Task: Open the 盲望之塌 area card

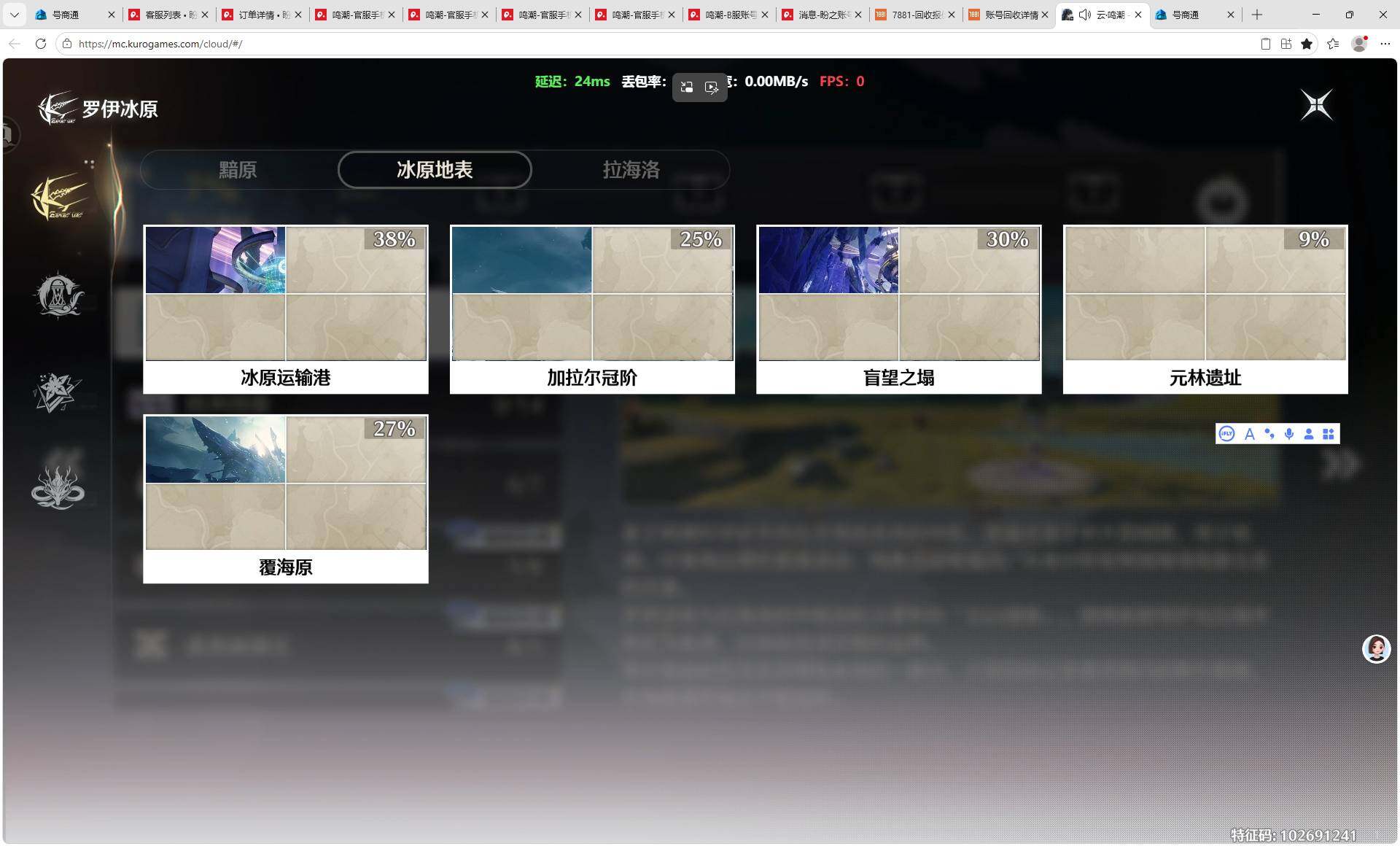Action: (898, 309)
